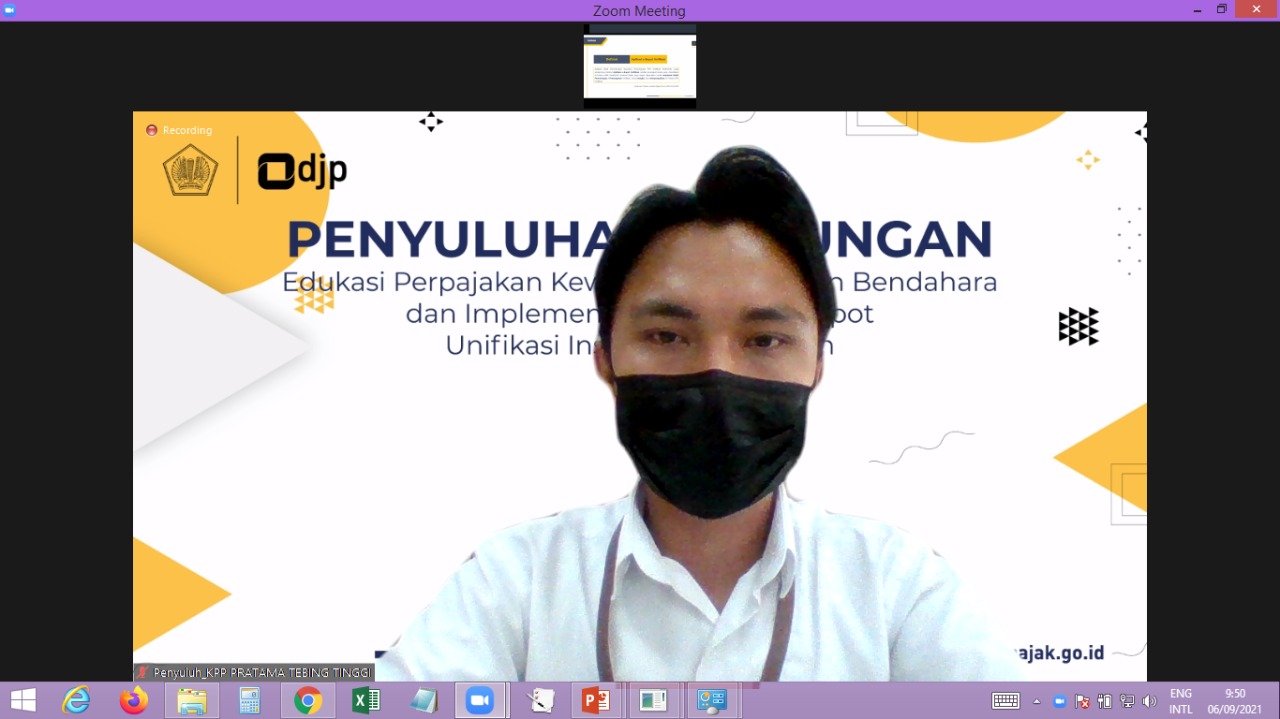Click the Zoom icon in system tray

pyautogui.click(x=1059, y=701)
